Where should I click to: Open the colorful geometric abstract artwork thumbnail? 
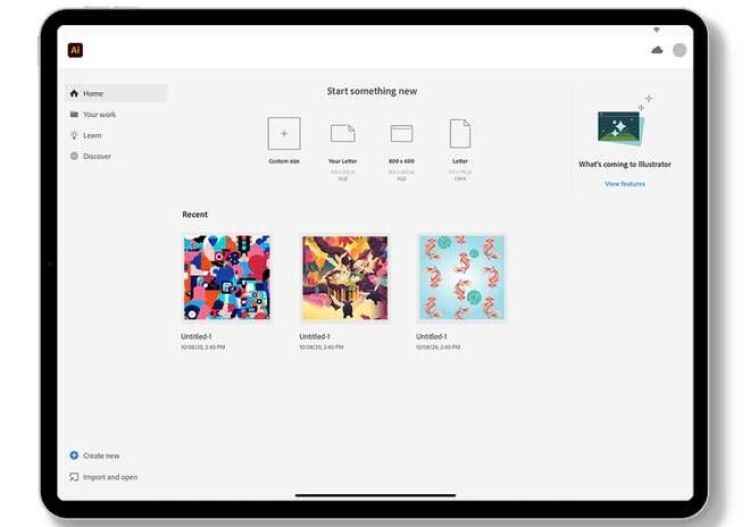pyautogui.click(x=227, y=278)
